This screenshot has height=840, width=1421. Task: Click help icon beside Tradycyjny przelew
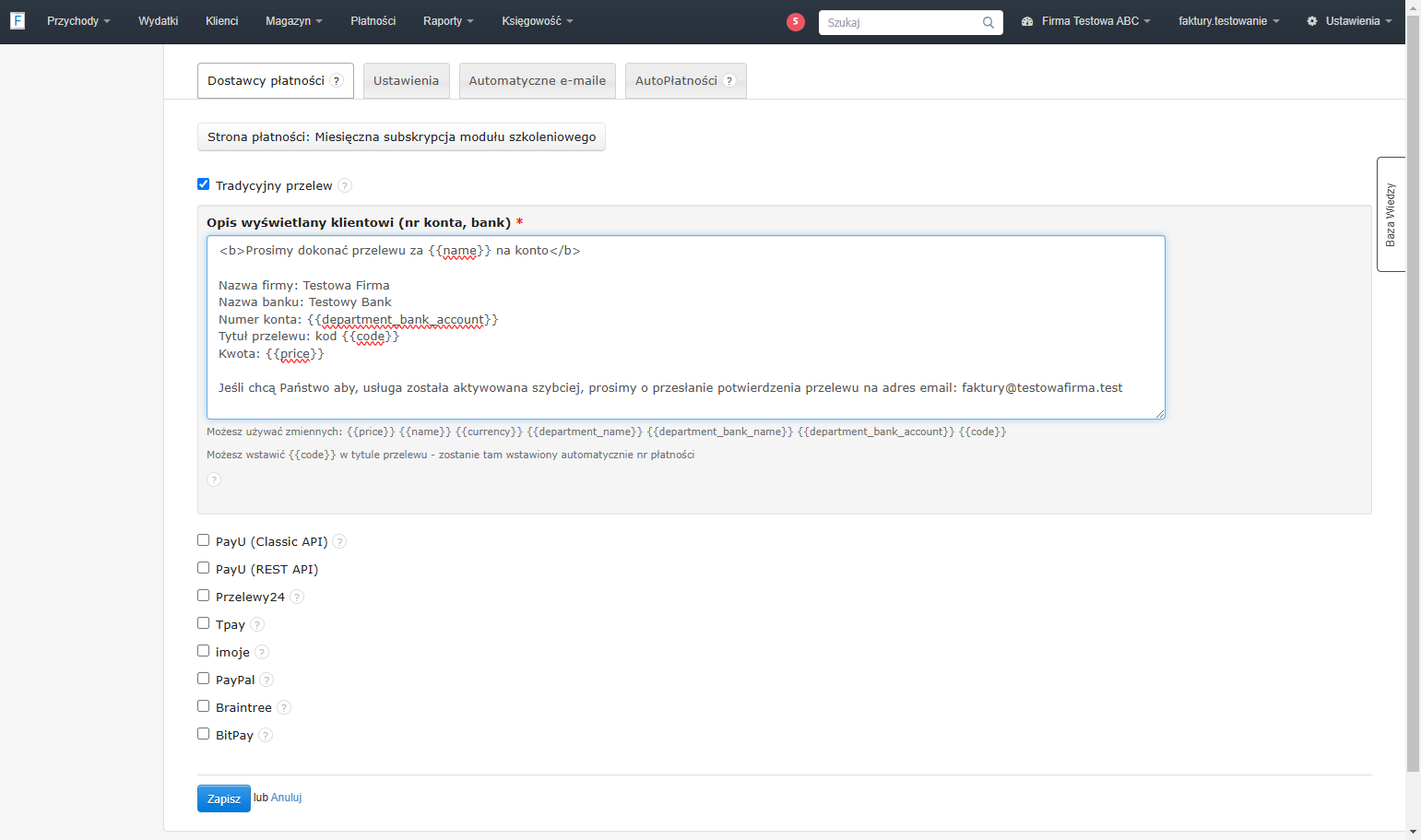pyautogui.click(x=345, y=185)
